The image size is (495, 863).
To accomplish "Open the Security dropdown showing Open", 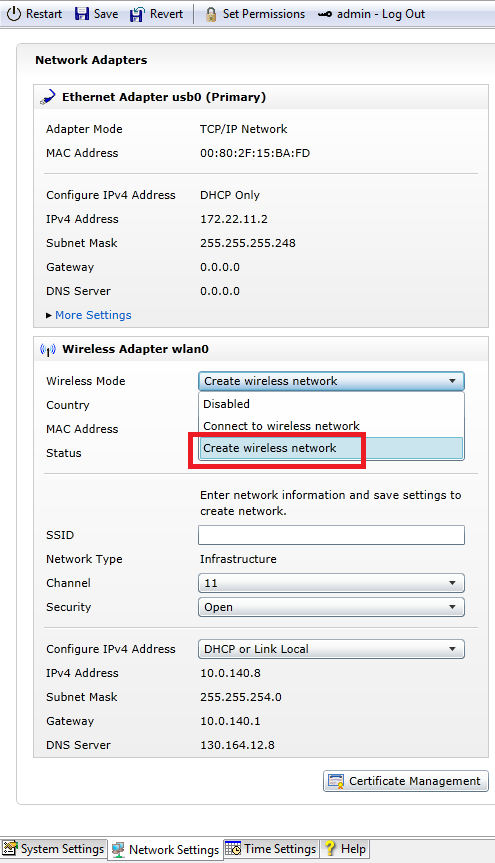I will click(x=331, y=607).
